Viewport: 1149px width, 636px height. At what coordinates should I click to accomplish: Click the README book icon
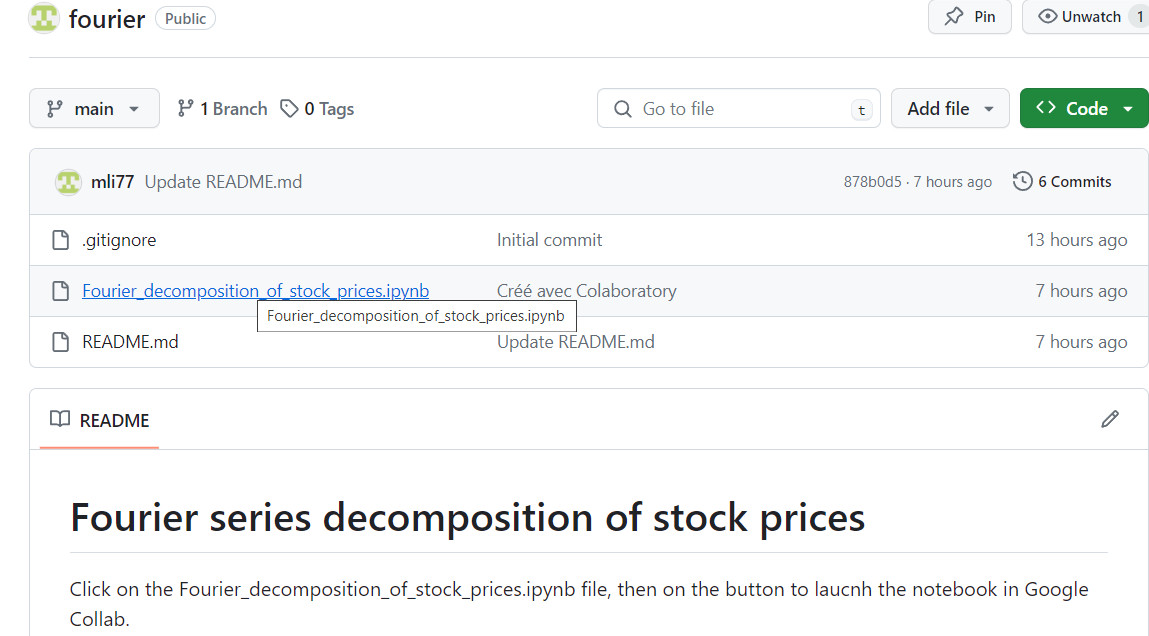coord(60,419)
